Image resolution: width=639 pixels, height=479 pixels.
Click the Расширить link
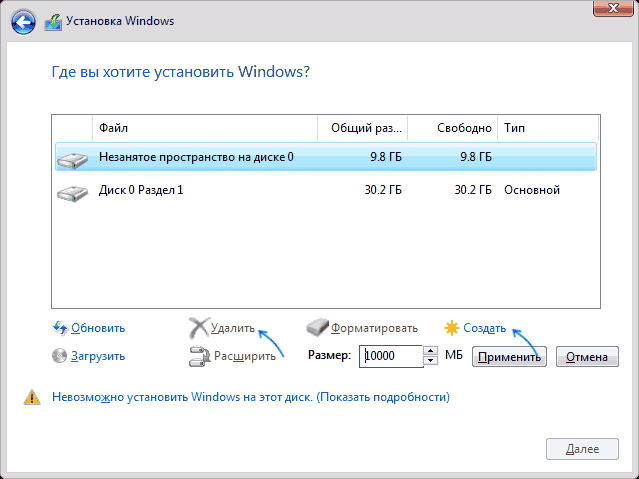245,356
